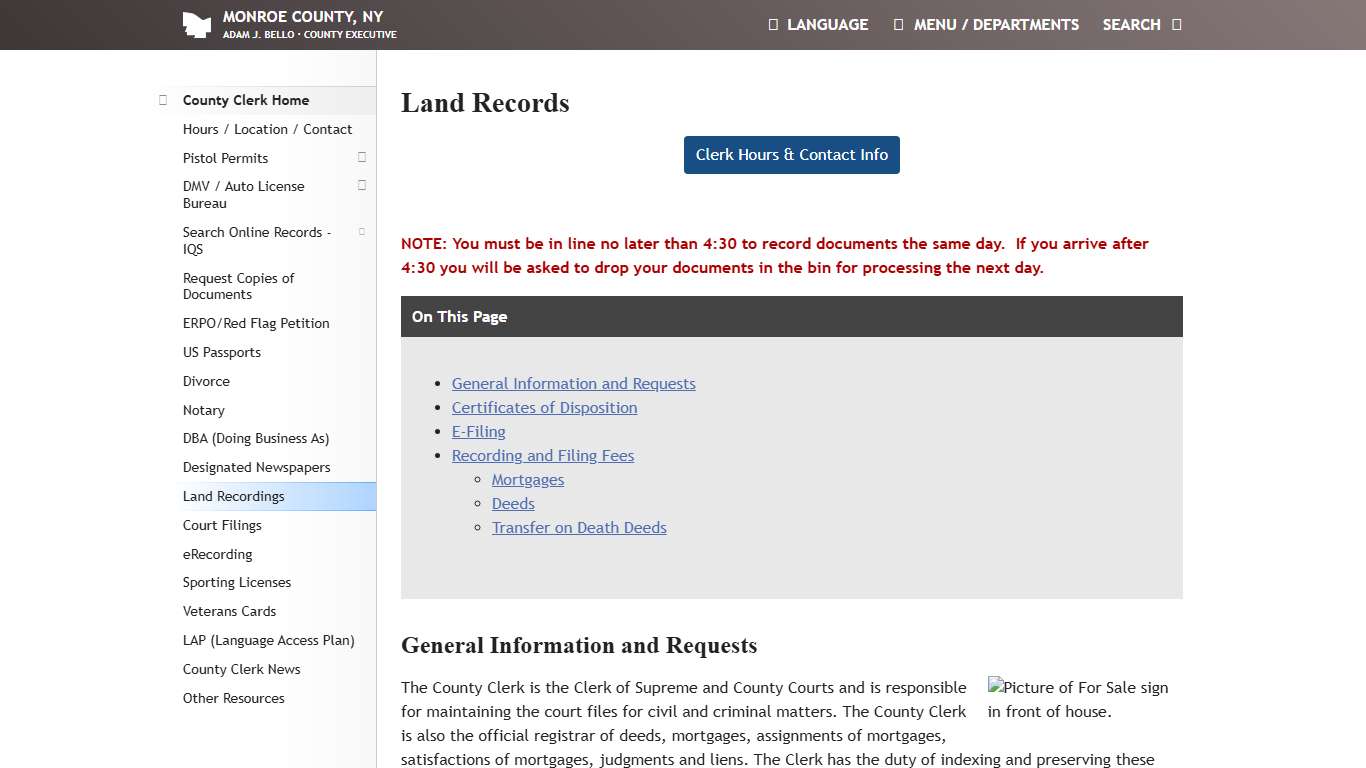Open the E-Filing link
The height and width of the screenshot is (768, 1366).
point(478,431)
